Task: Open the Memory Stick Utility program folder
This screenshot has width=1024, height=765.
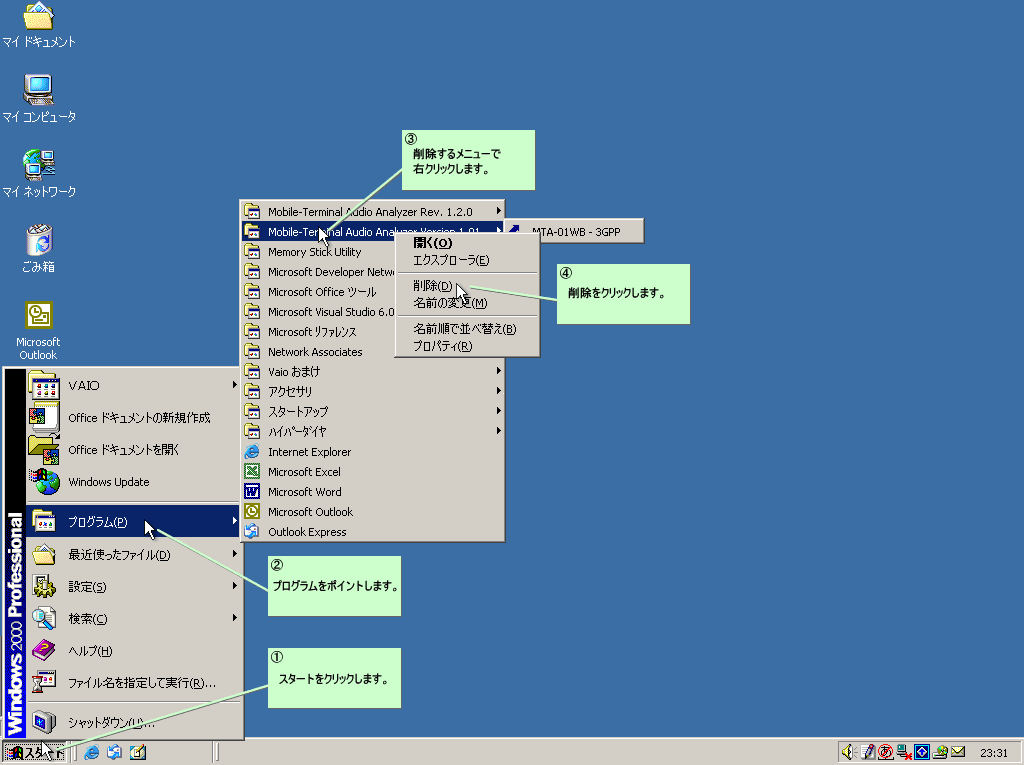Action: tap(319, 252)
